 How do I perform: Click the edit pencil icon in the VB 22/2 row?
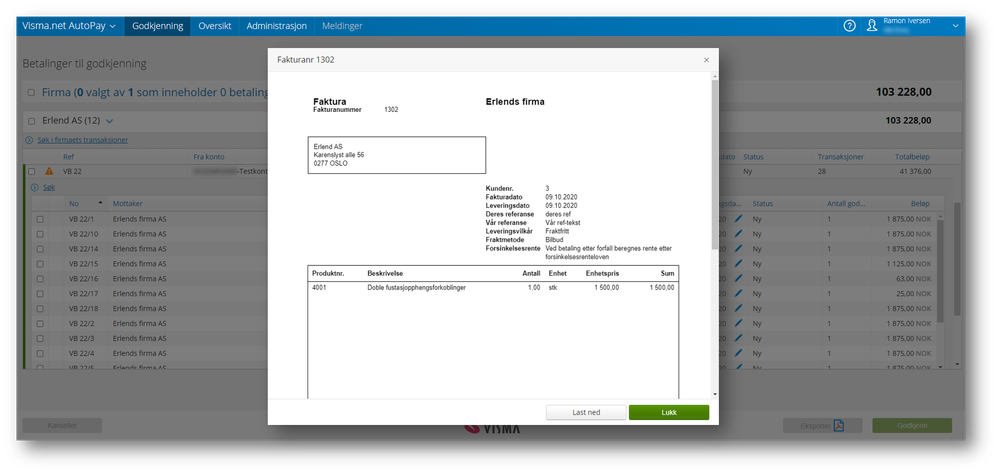(739, 324)
